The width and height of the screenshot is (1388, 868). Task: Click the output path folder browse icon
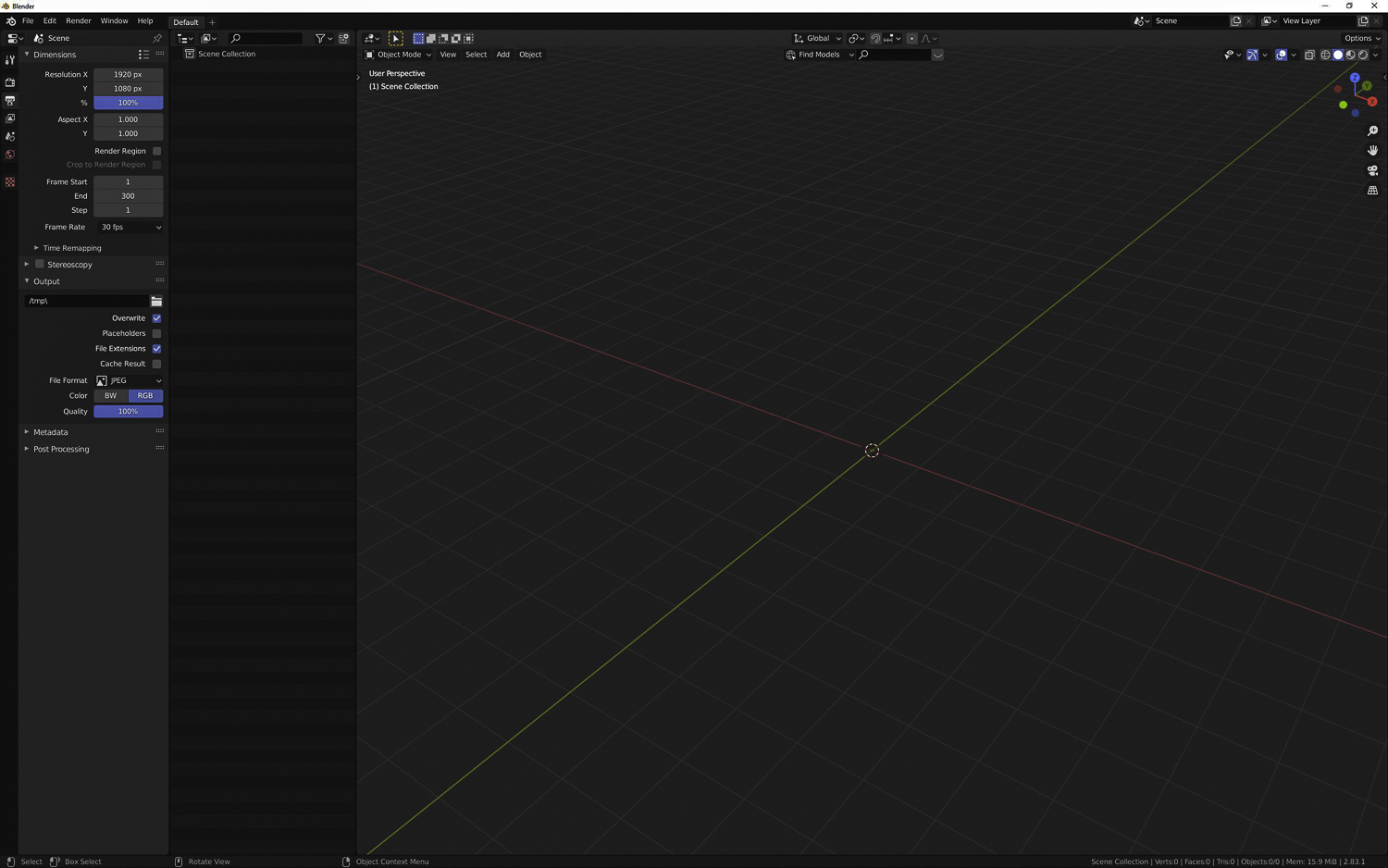156,301
